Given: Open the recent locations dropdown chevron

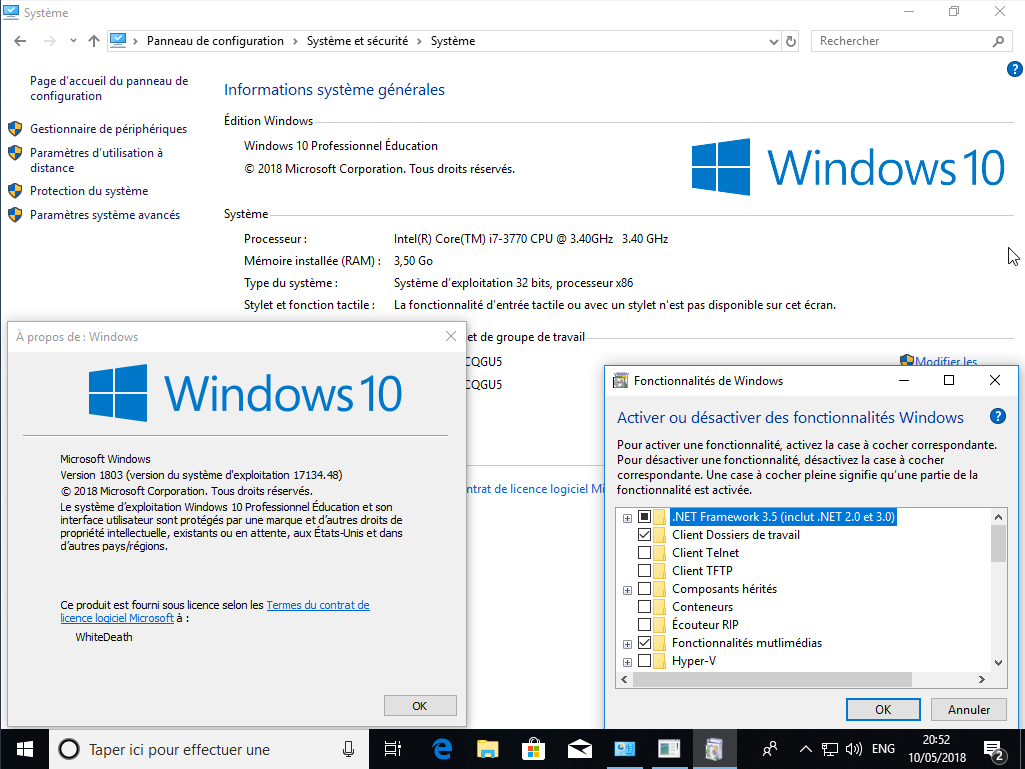Looking at the screenshot, I should (73, 41).
